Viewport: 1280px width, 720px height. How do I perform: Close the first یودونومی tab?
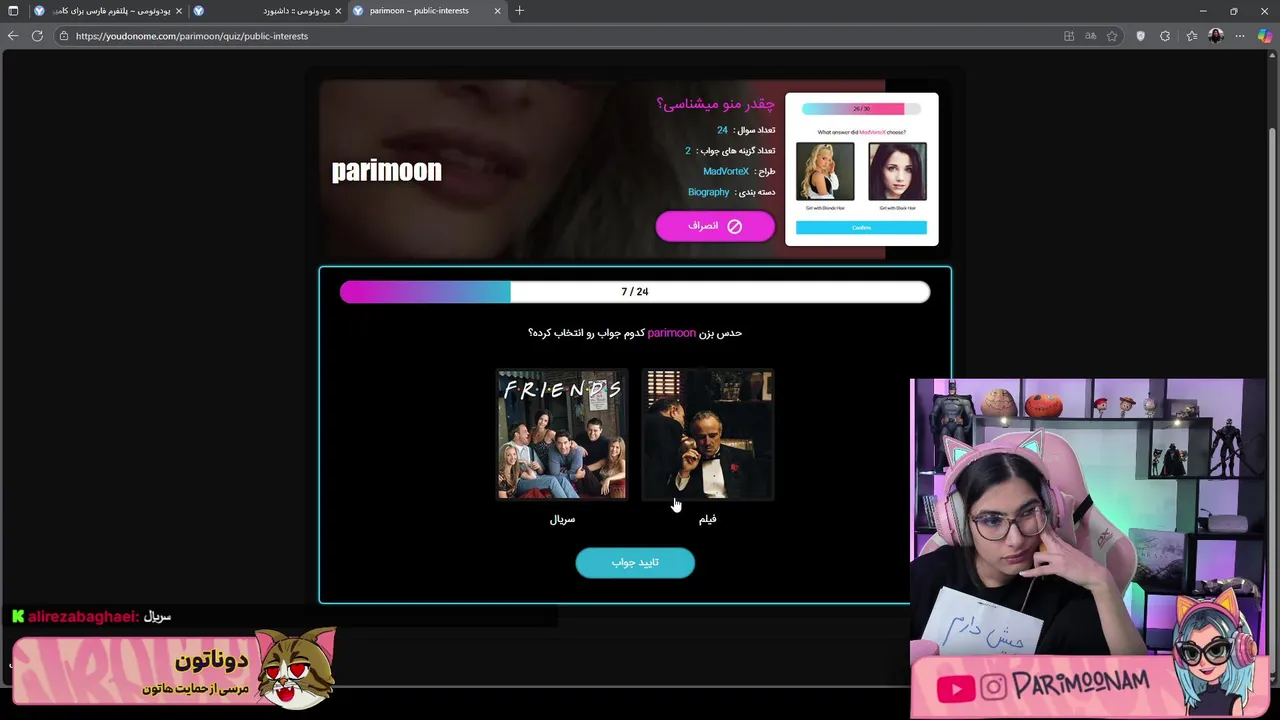[x=179, y=11]
